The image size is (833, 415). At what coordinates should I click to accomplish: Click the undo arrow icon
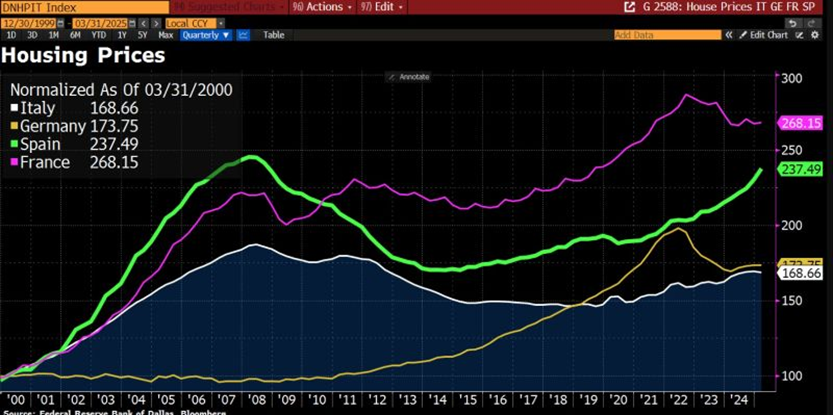click(x=792, y=22)
